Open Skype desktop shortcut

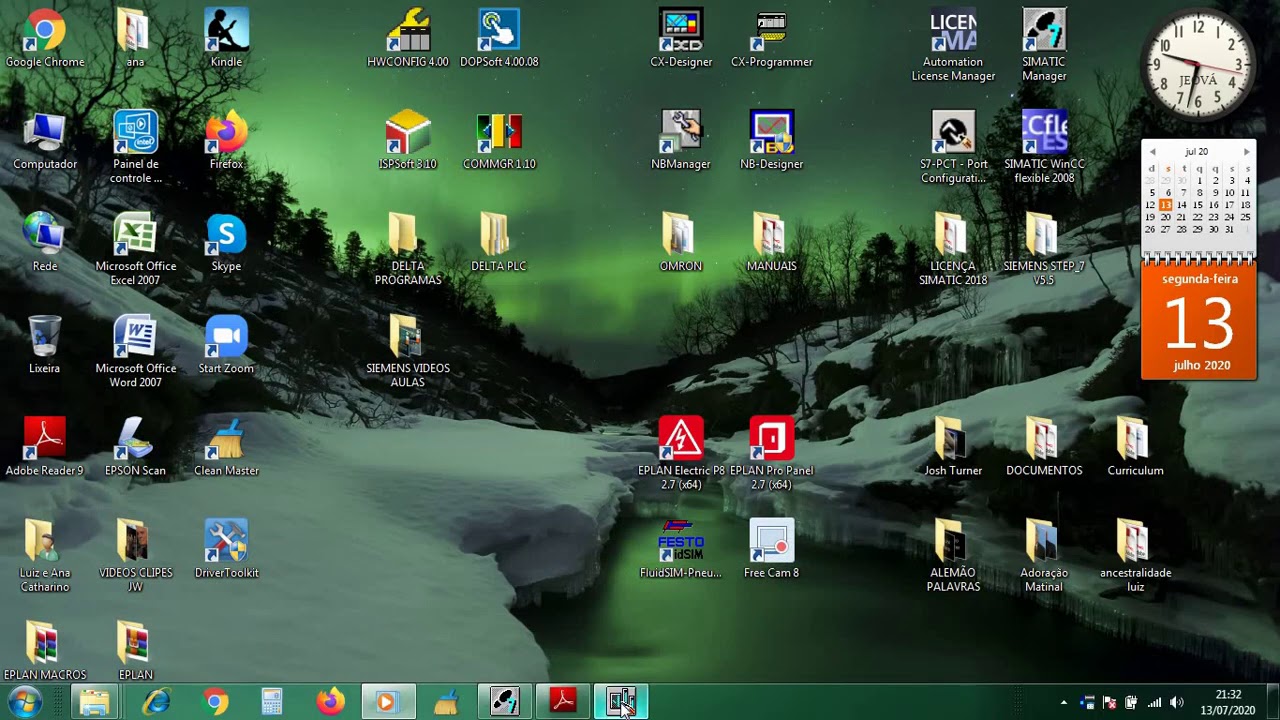226,242
